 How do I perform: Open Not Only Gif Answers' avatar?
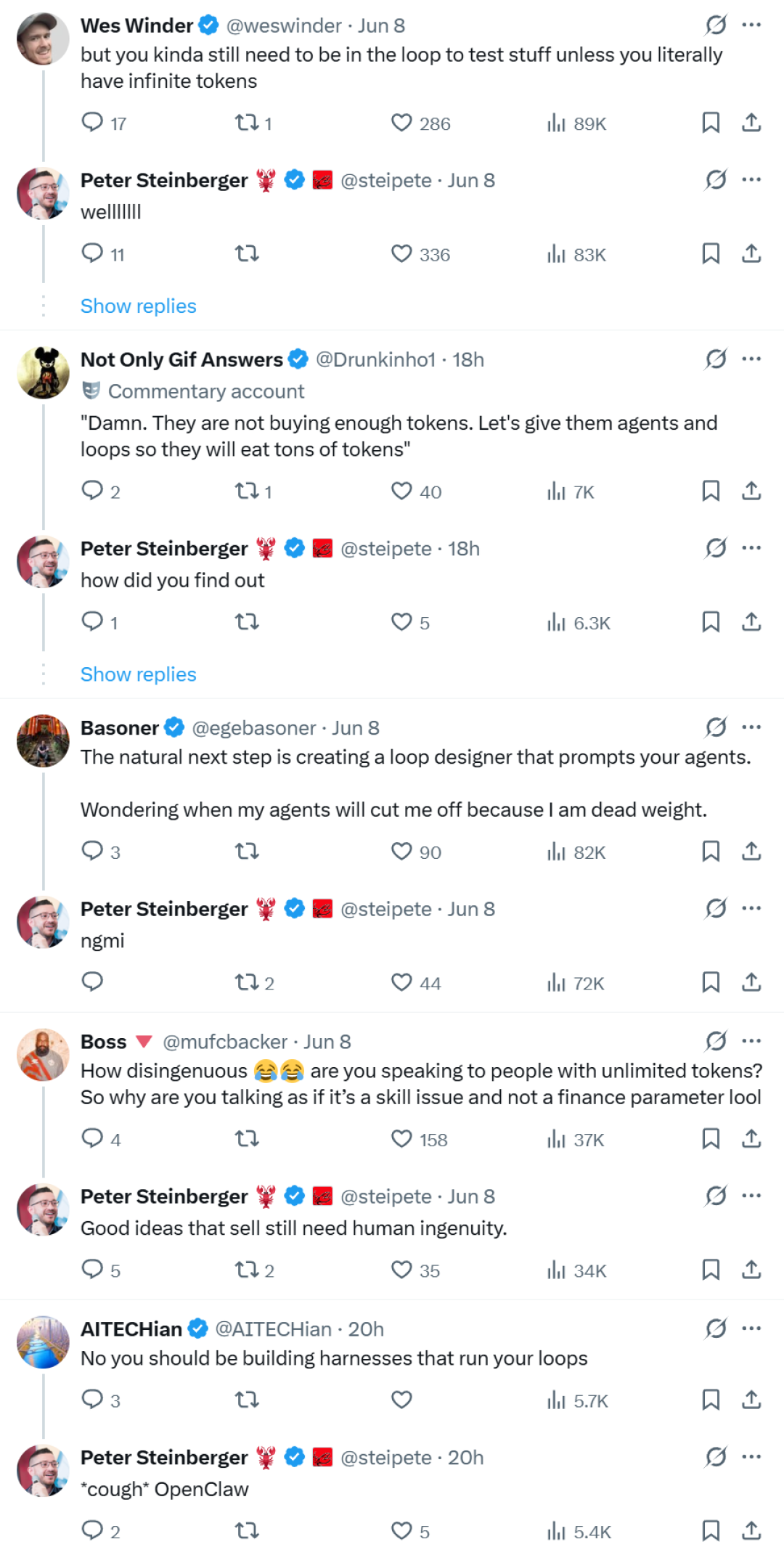pyautogui.click(x=43, y=373)
